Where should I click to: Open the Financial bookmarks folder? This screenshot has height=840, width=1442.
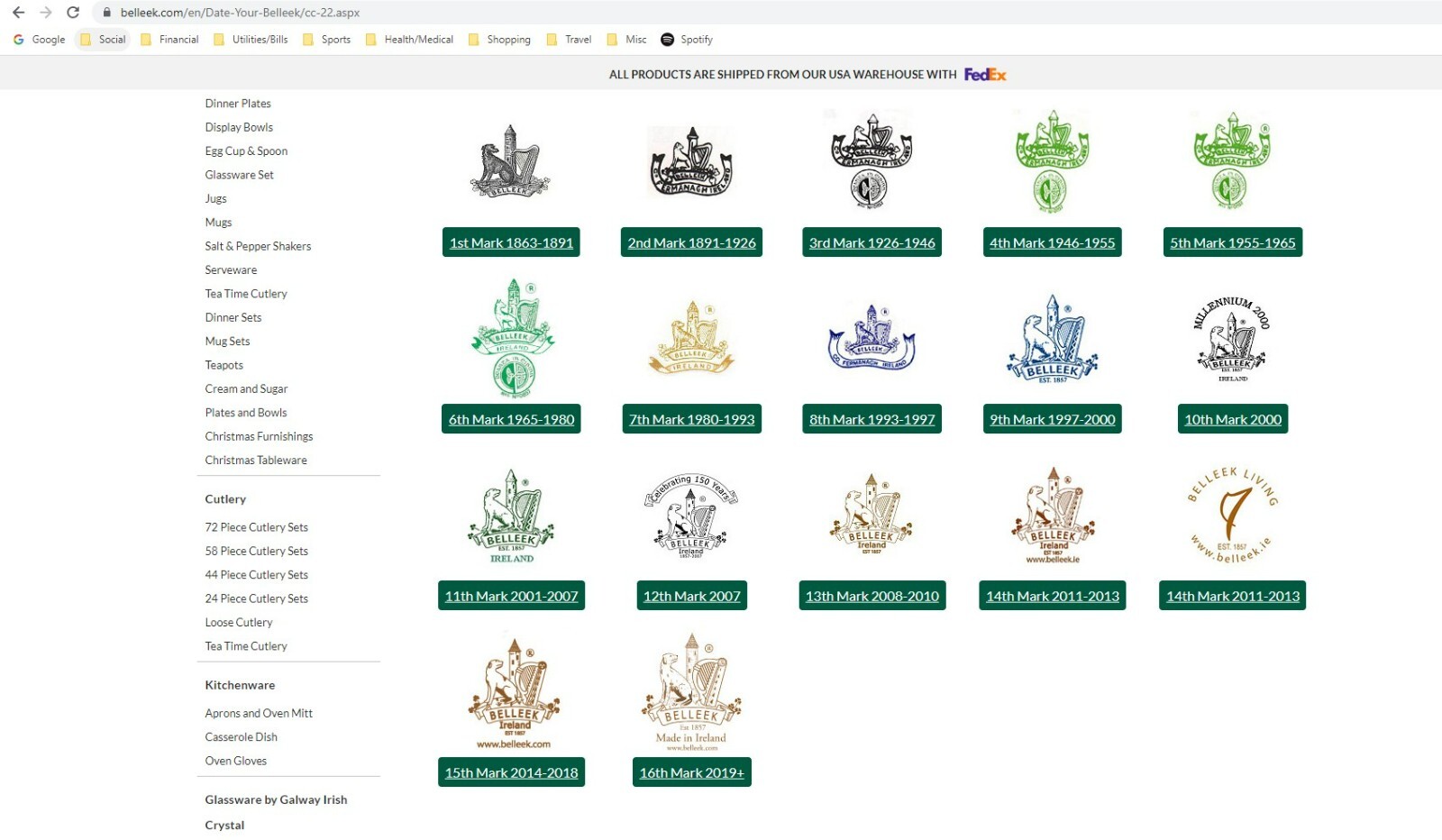pyautogui.click(x=169, y=40)
